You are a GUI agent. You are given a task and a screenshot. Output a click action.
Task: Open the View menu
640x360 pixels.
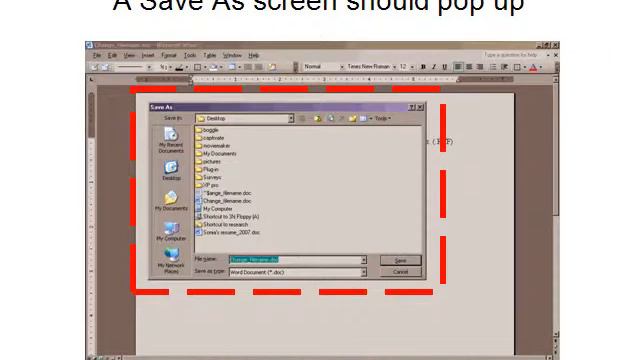pyautogui.click(x=129, y=56)
